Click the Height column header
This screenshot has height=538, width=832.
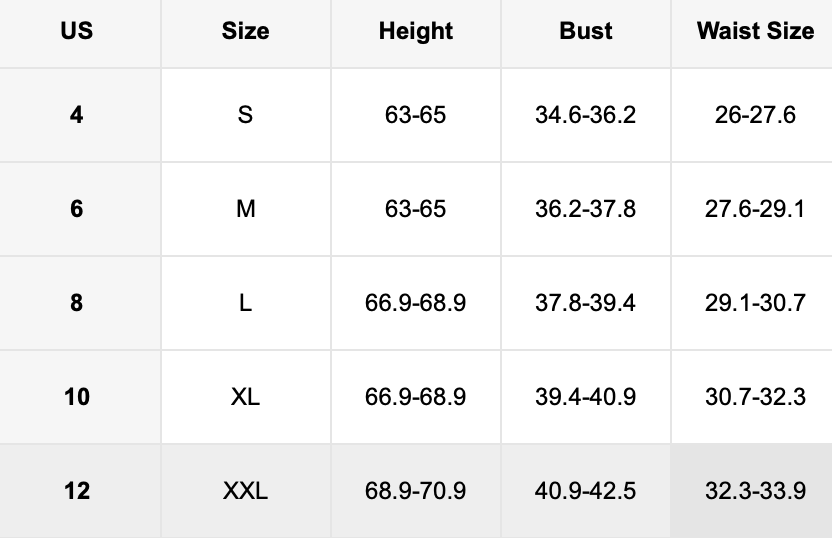pyautogui.click(x=416, y=31)
